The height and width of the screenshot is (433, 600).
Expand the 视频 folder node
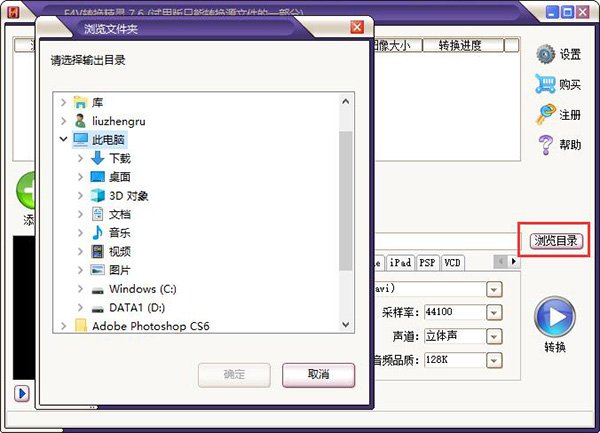(x=80, y=251)
